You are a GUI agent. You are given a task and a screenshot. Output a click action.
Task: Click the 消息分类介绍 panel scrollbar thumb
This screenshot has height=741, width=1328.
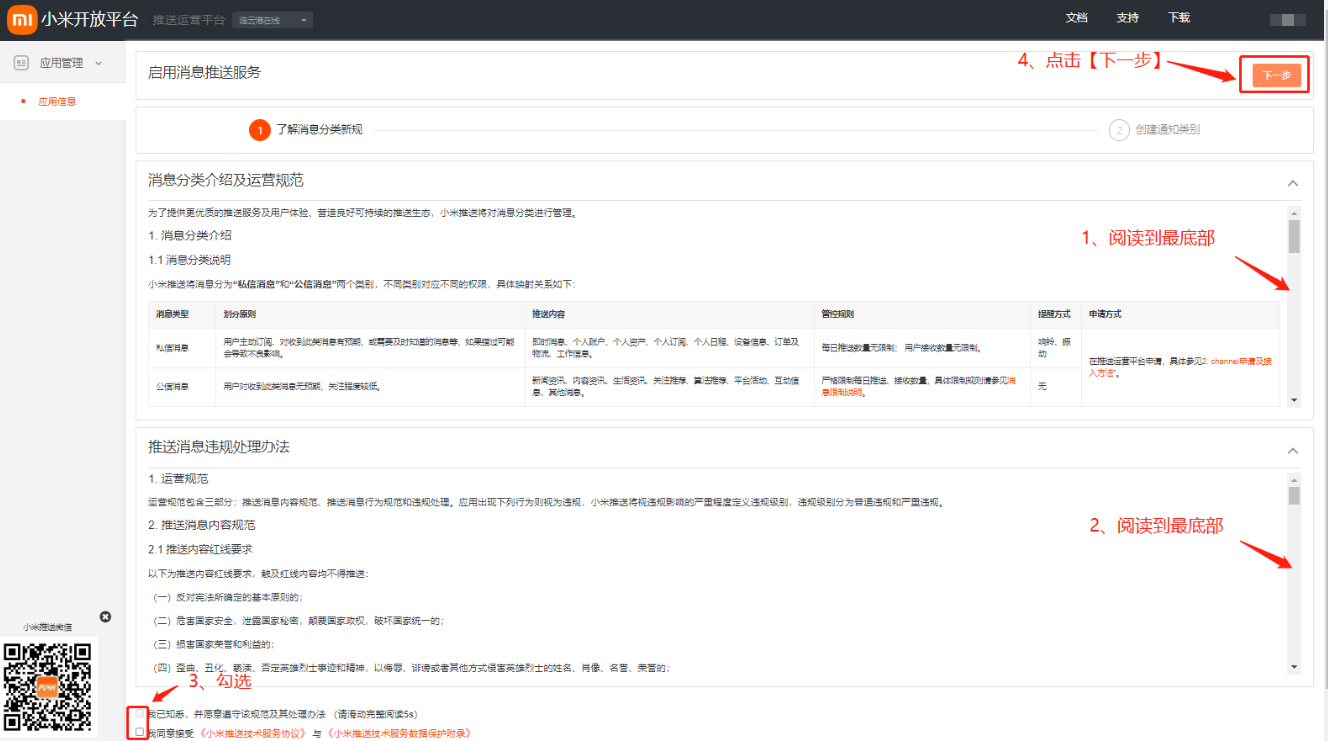[1294, 237]
